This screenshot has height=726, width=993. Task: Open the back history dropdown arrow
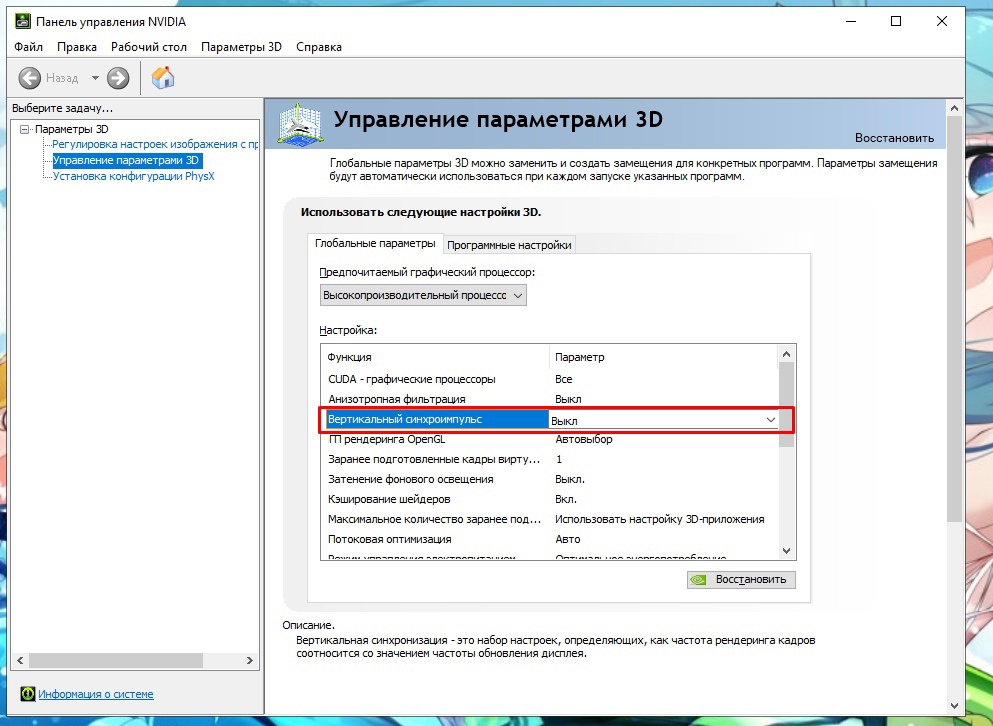coord(95,78)
